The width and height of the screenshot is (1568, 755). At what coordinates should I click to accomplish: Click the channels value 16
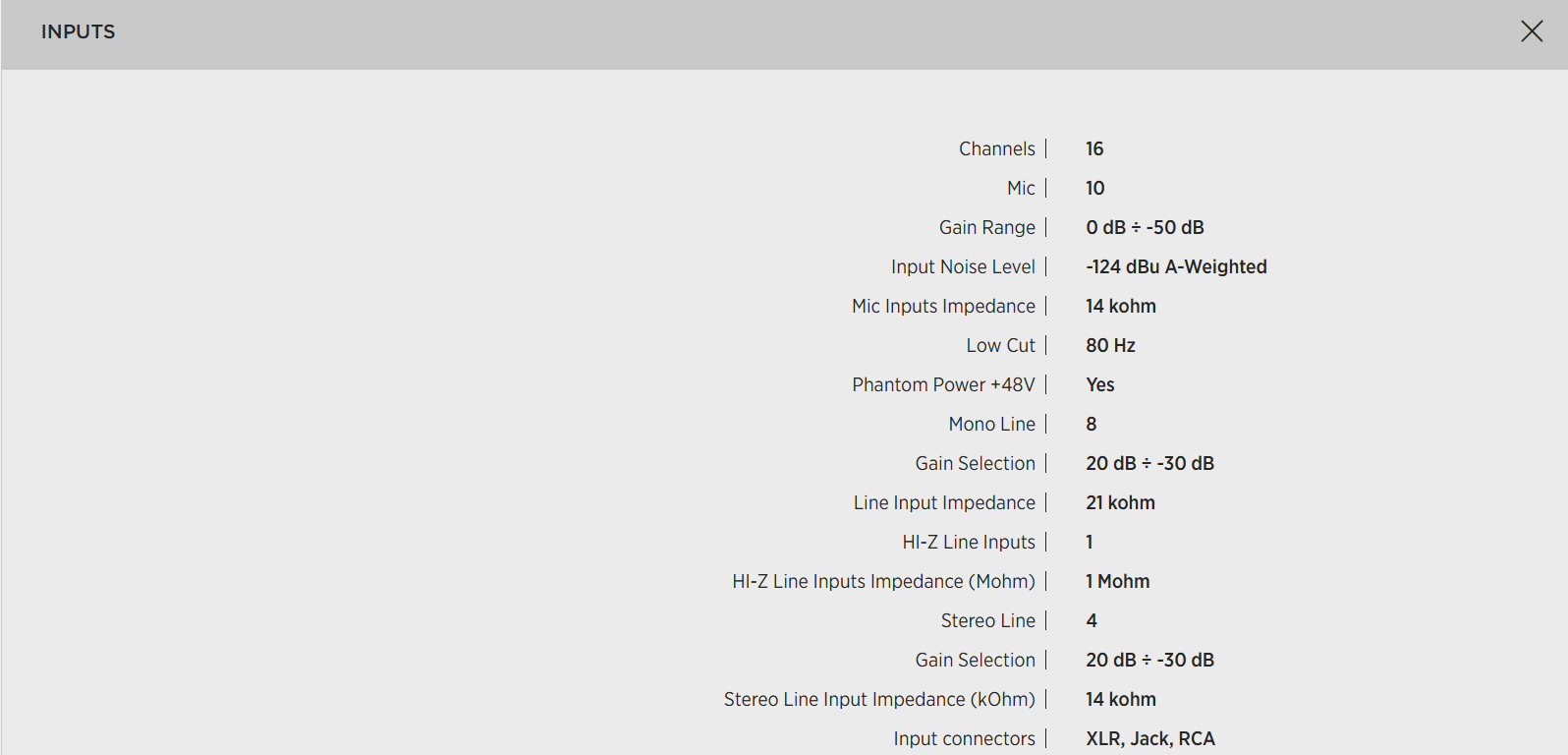[1094, 148]
